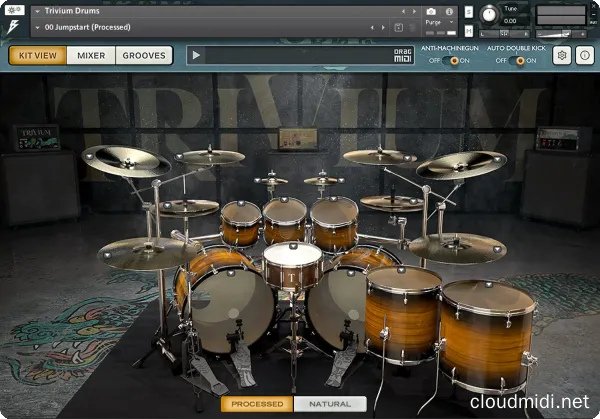Toggle the Anti-Machinegun switch
Viewport: 600px width, 419px height.
[451, 61]
